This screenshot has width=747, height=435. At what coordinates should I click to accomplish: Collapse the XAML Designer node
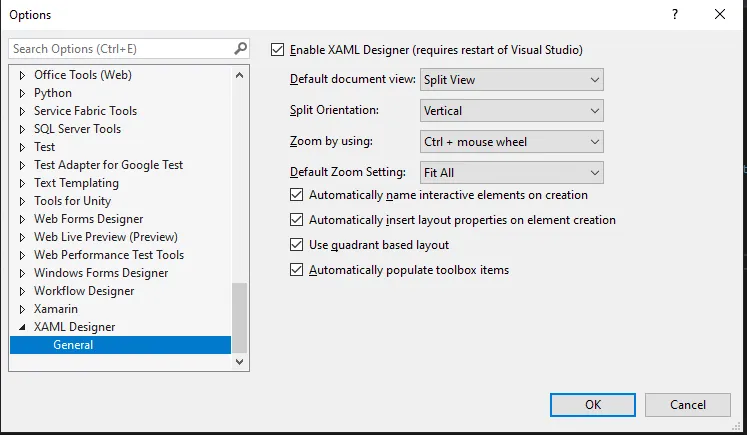[x=22, y=327]
